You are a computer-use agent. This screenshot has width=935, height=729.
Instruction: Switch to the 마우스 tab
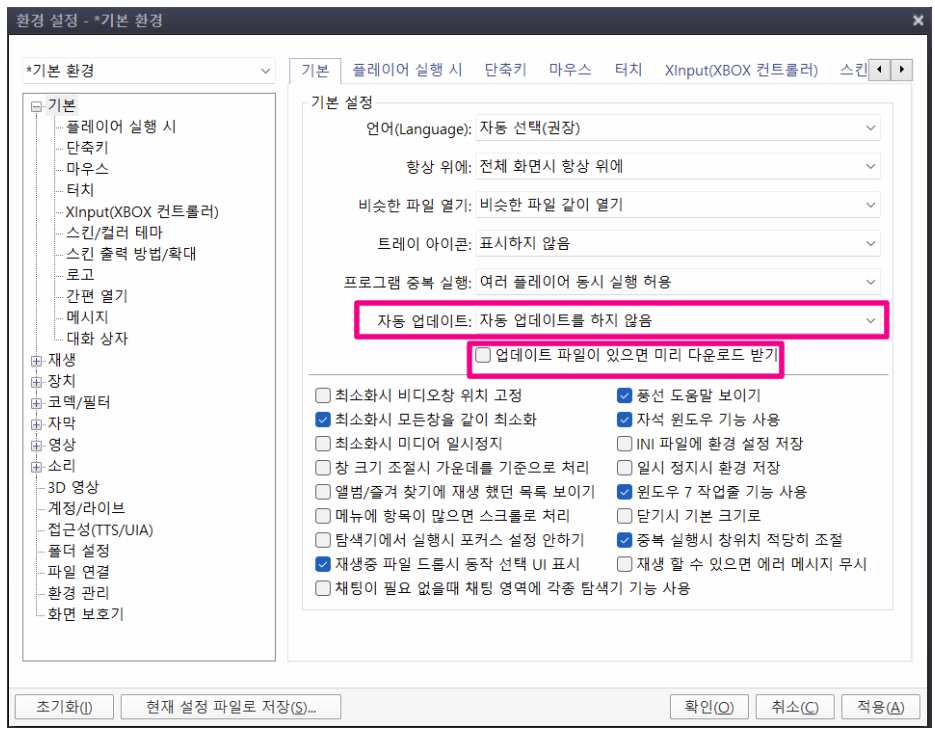pos(570,70)
